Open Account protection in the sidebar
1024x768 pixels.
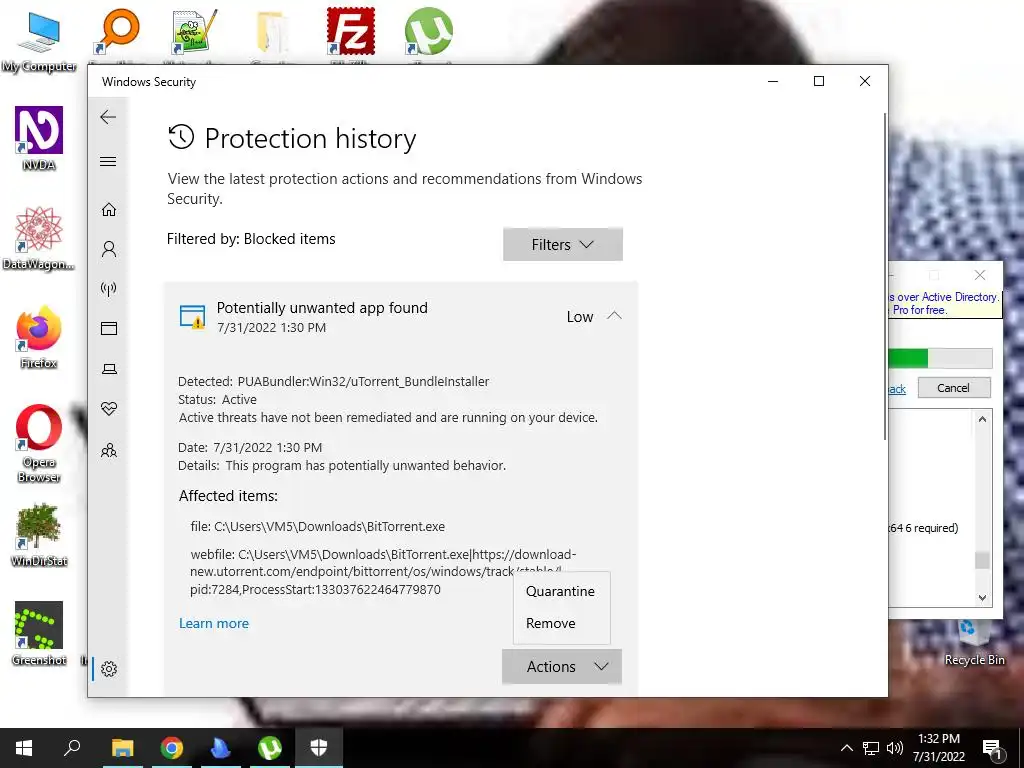(109, 249)
